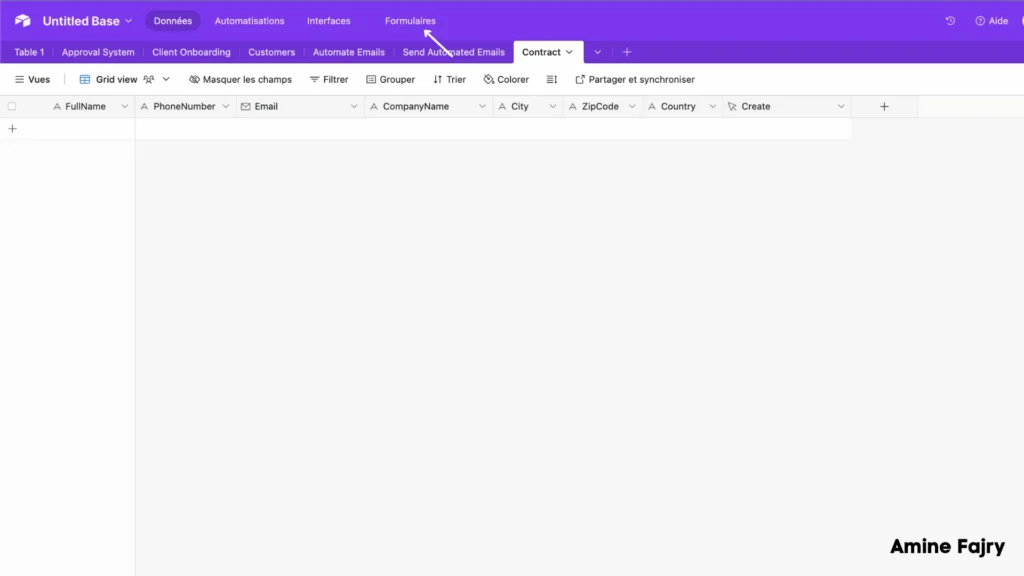The height and width of the screenshot is (576, 1024).
Task: Switch to the Données tab
Action: pos(173,21)
